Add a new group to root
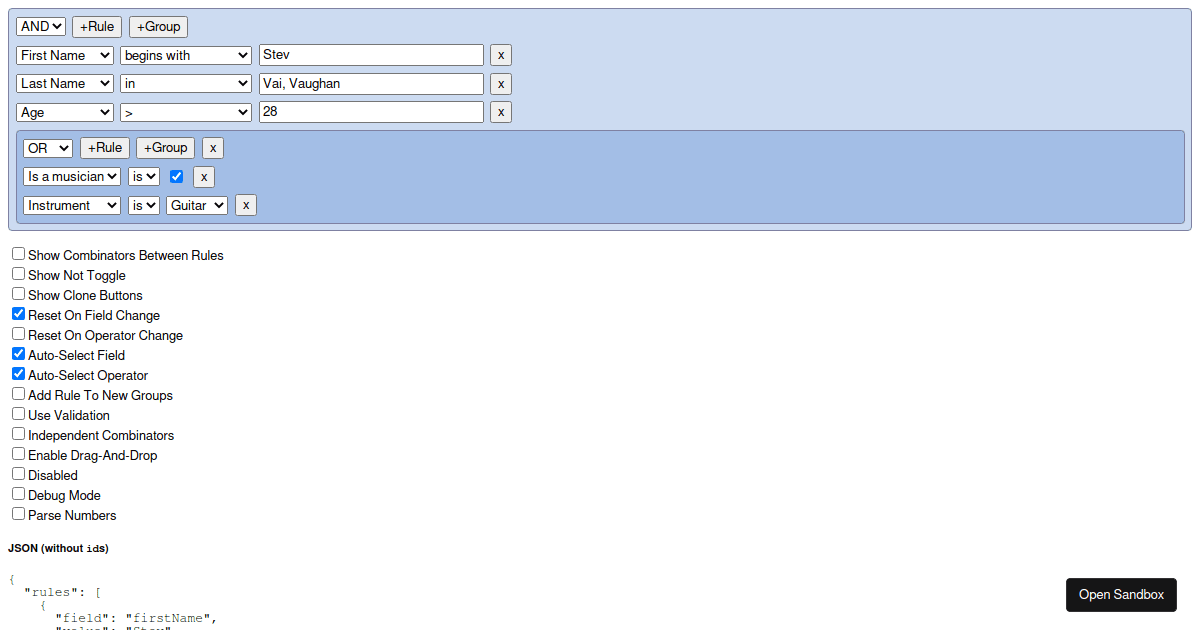Screen dimensions: 1200x630 click(158, 27)
